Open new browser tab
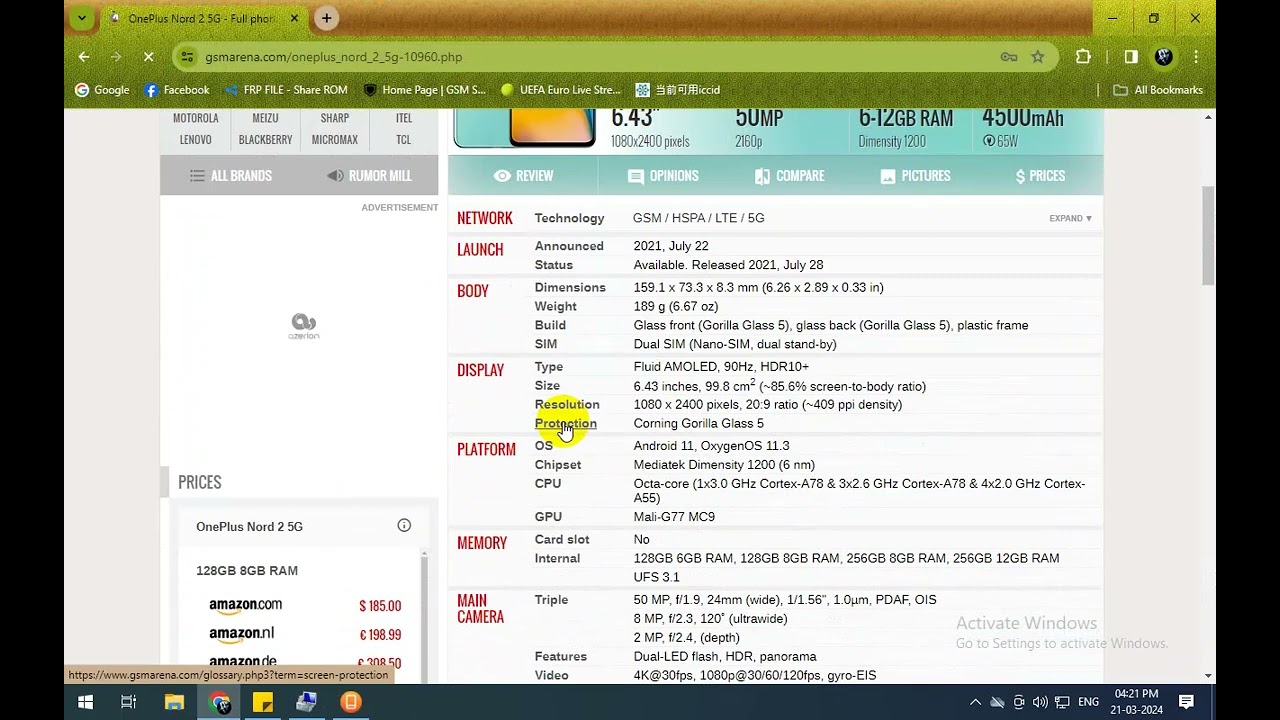Screen dimensions: 1280x720 click(326, 18)
